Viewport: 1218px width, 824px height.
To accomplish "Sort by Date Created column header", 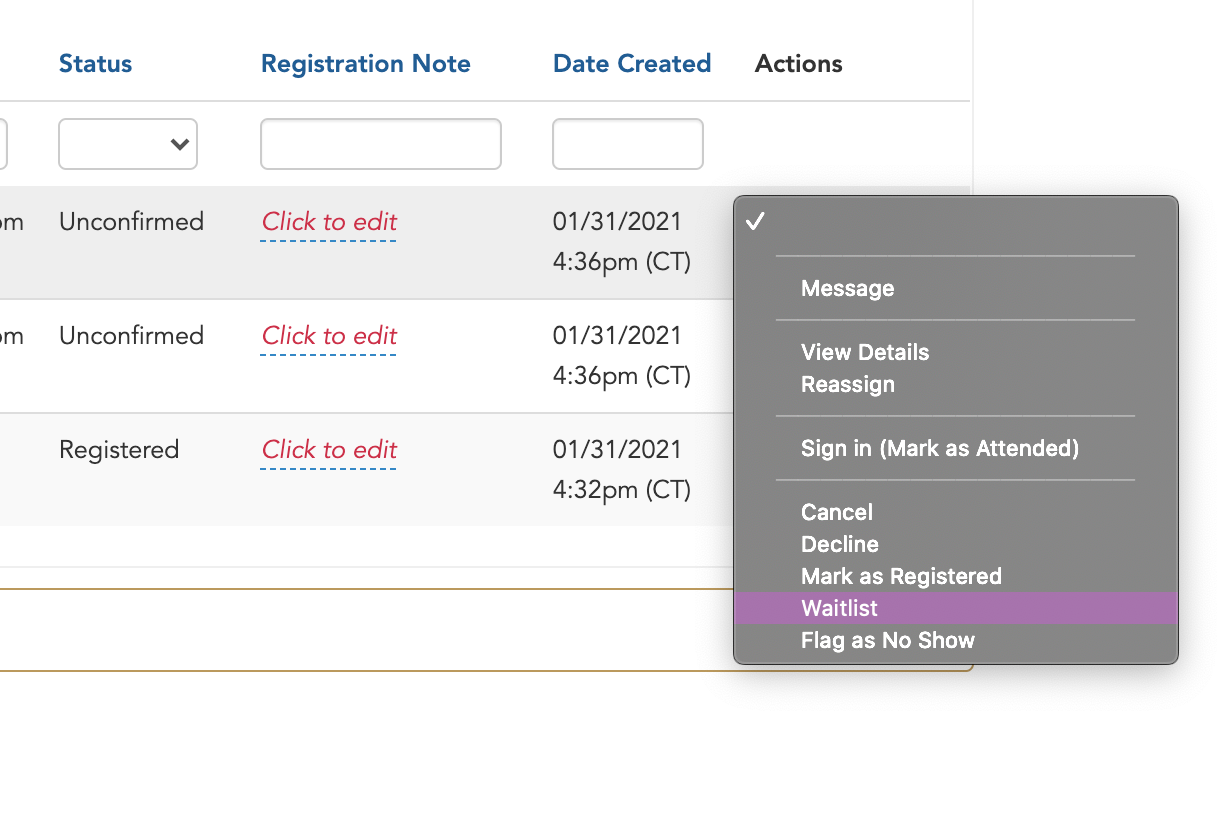I will 632,64.
